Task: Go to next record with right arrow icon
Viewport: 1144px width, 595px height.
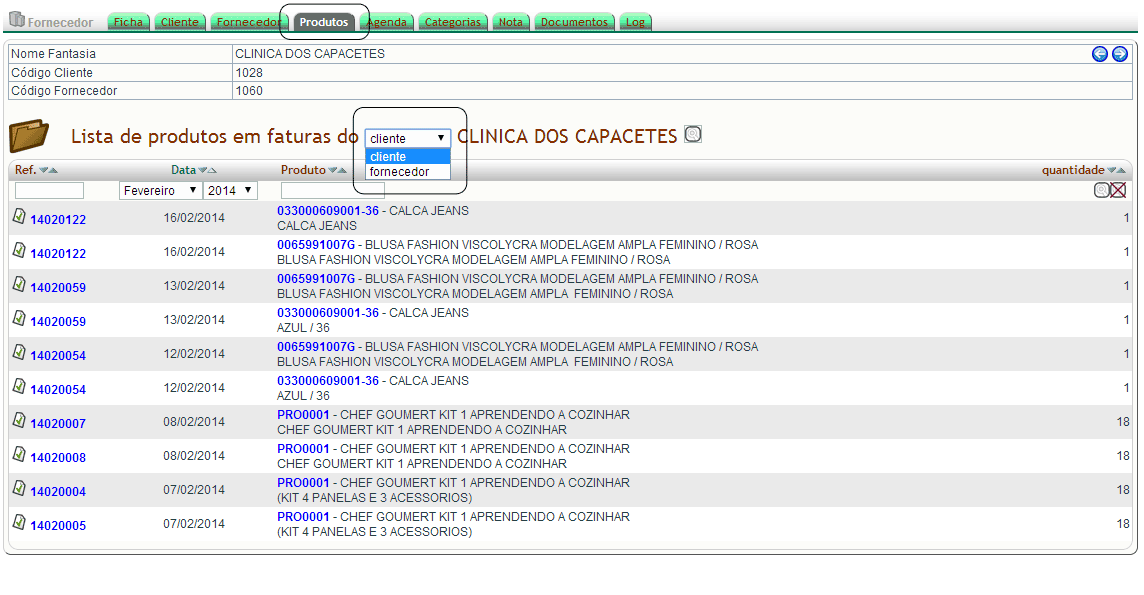Action: pyautogui.click(x=1119, y=54)
